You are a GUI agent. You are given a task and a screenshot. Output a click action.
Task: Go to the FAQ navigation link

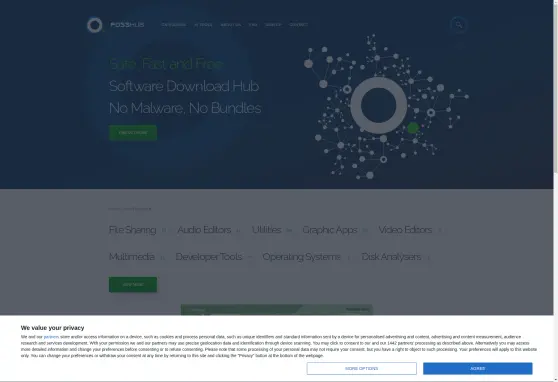[x=253, y=25]
